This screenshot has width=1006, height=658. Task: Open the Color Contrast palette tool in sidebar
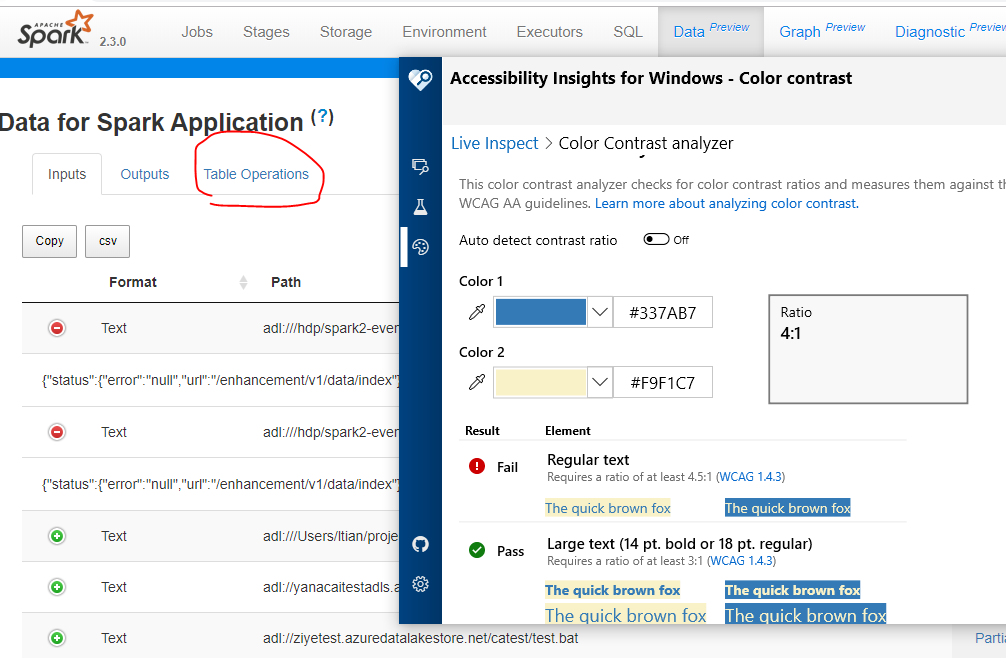(420, 246)
